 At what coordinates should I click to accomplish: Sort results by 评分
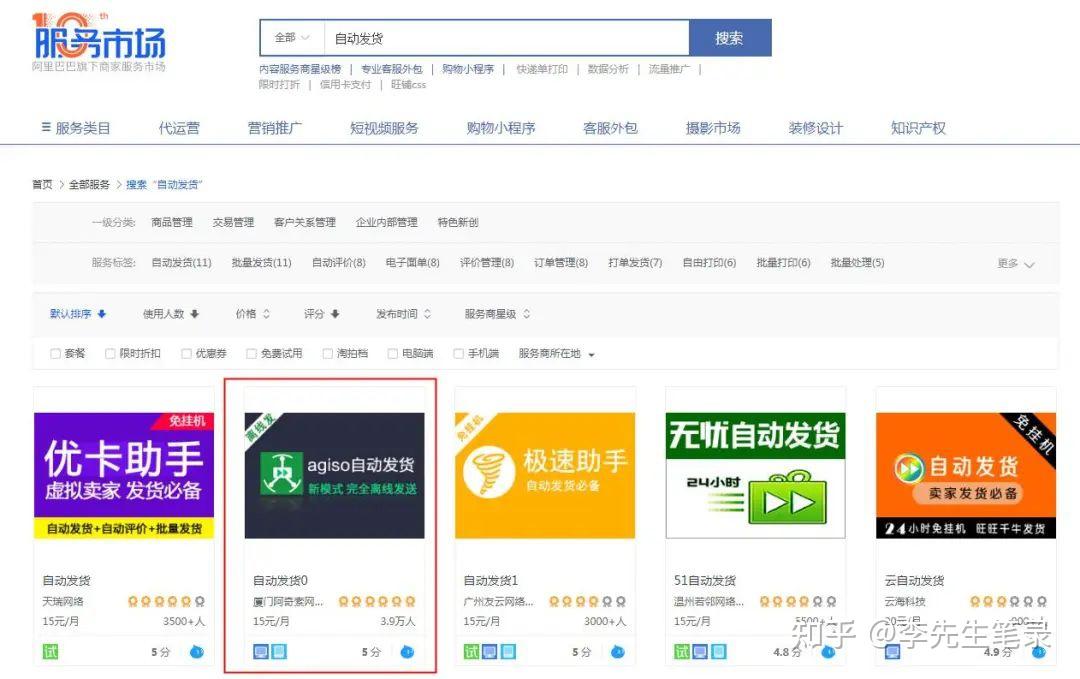(322, 314)
